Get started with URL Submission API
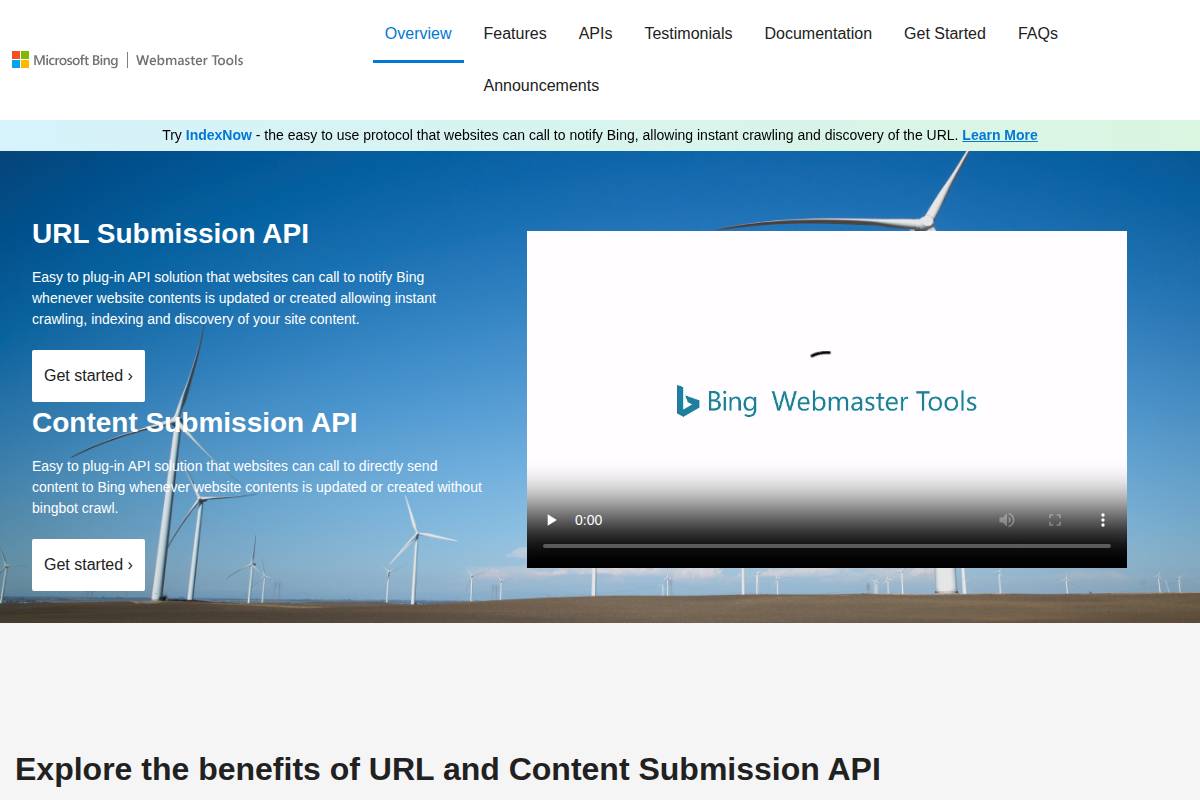Viewport: 1200px width, 800px height. [88, 375]
